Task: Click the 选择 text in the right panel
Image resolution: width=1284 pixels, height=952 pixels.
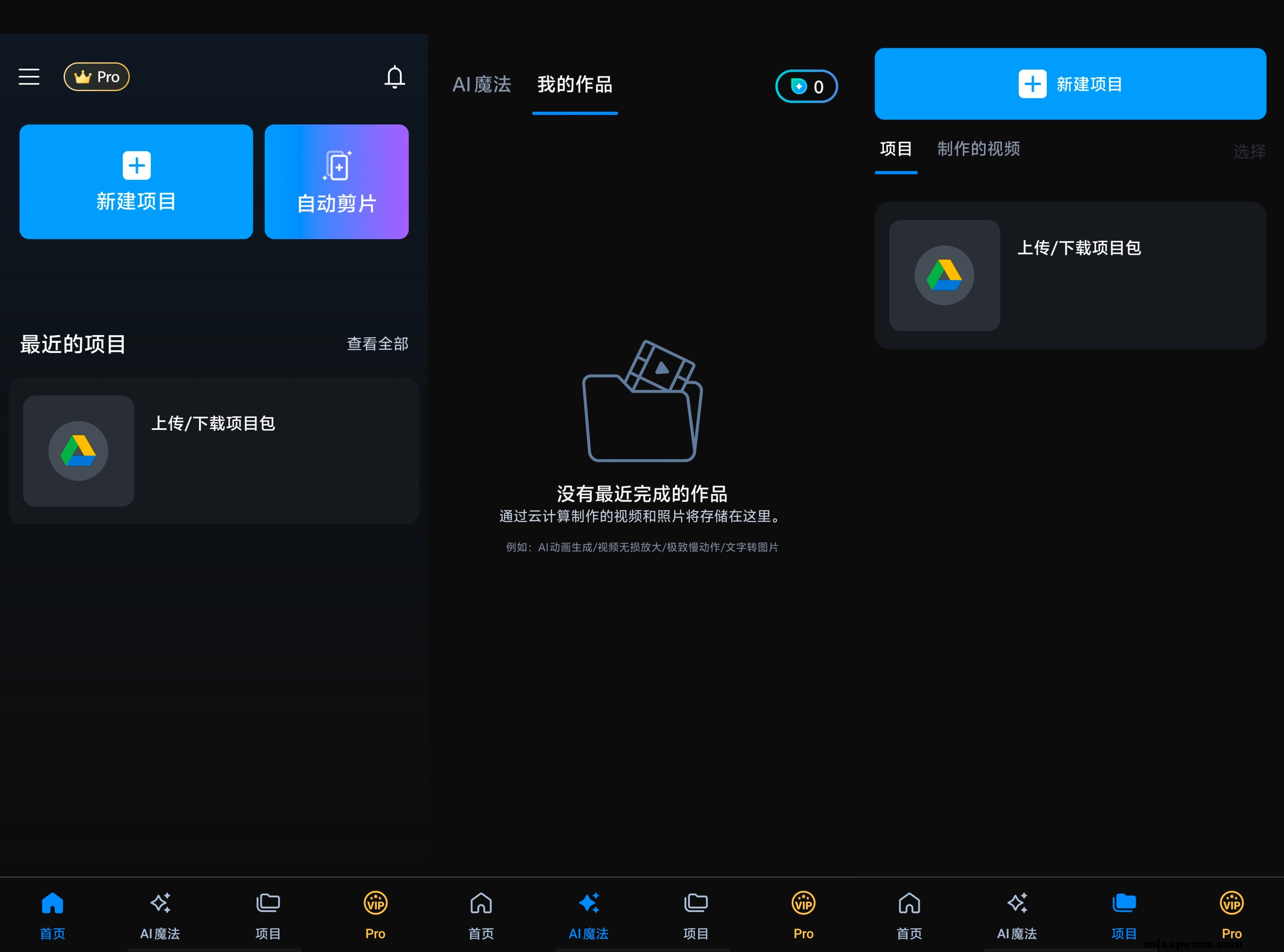Action: [1249, 151]
